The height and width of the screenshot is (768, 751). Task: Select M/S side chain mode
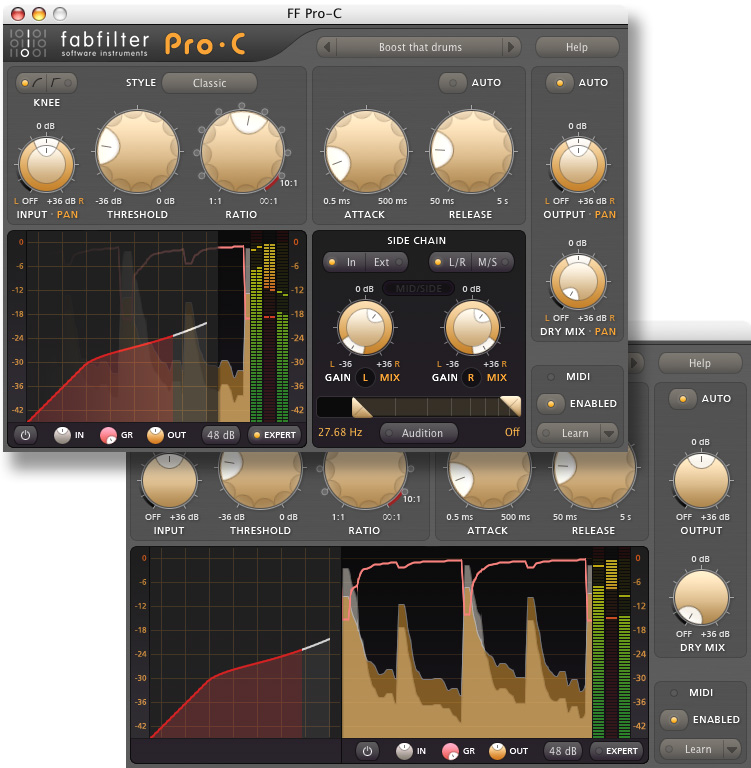click(493, 262)
